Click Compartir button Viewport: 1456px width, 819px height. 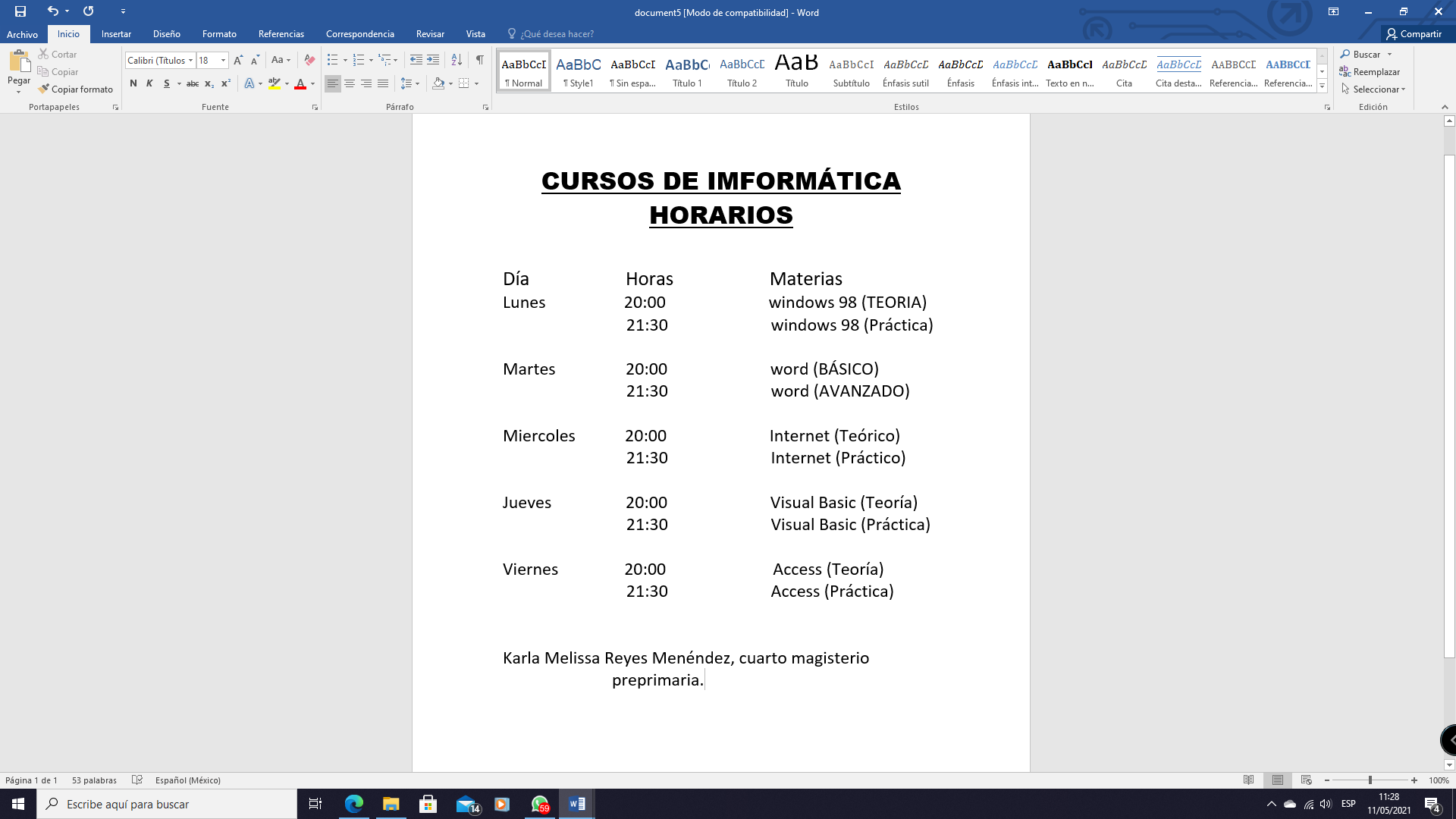point(1414,34)
